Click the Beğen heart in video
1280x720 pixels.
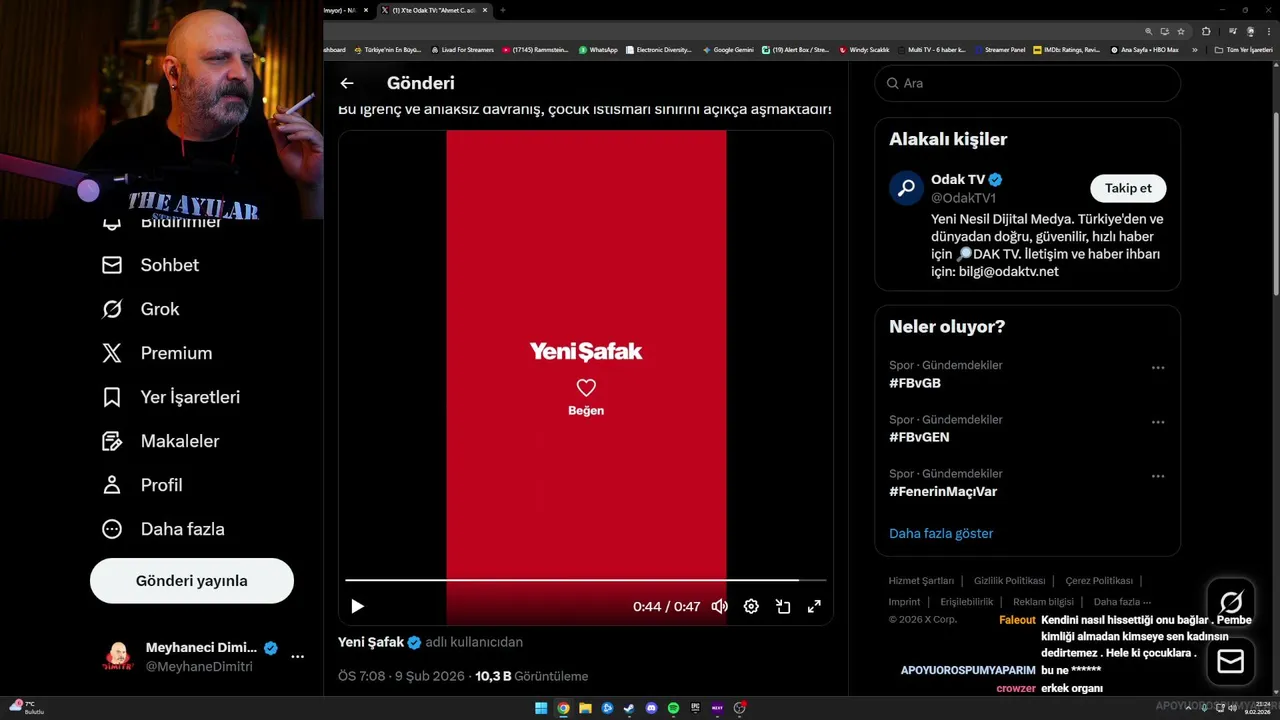pos(586,388)
